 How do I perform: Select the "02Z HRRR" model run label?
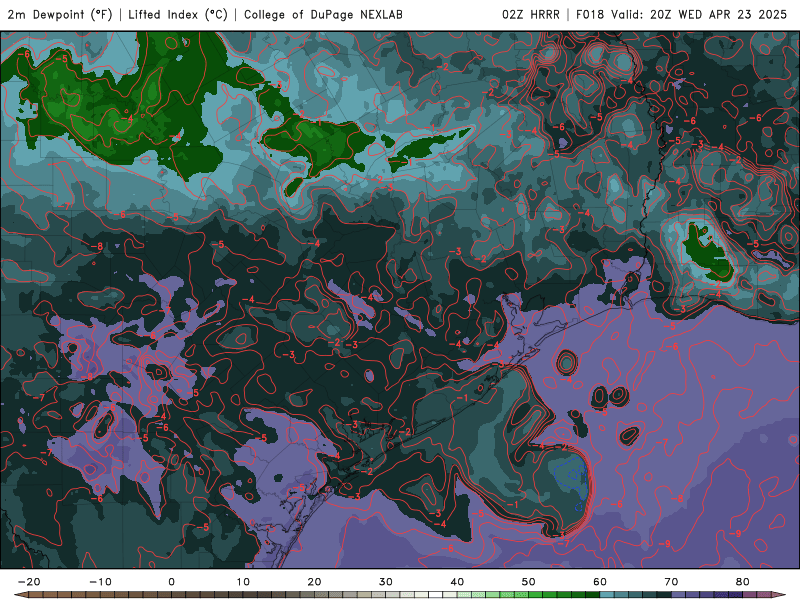pos(531,15)
